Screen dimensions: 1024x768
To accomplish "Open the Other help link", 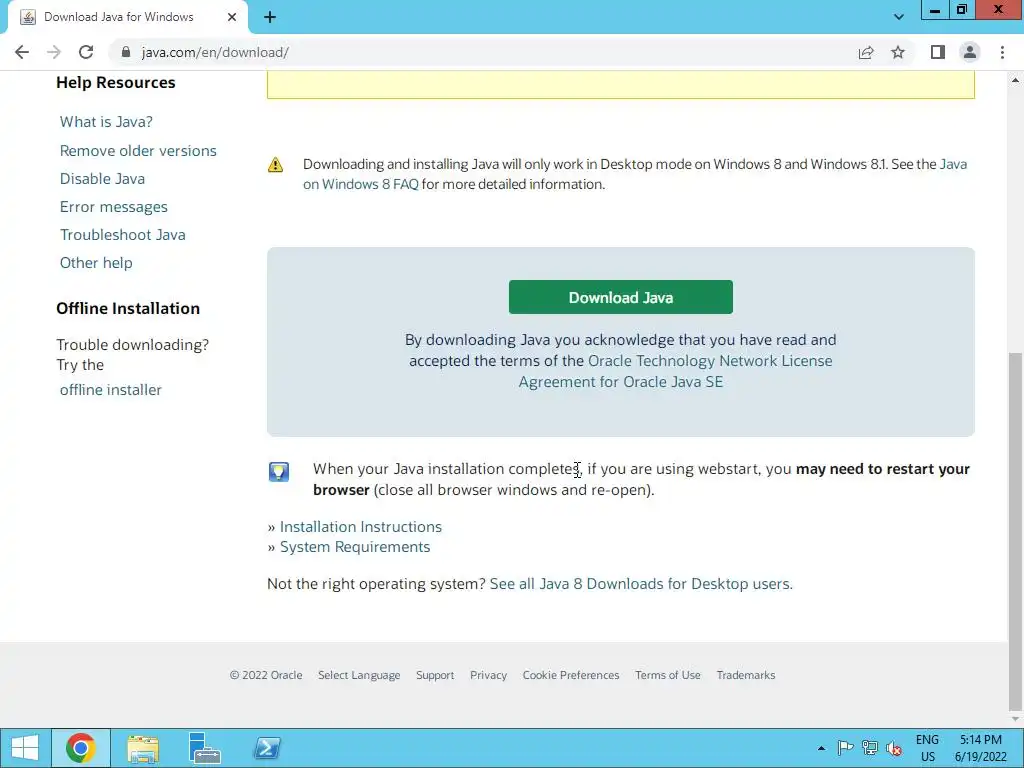I will (96, 263).
